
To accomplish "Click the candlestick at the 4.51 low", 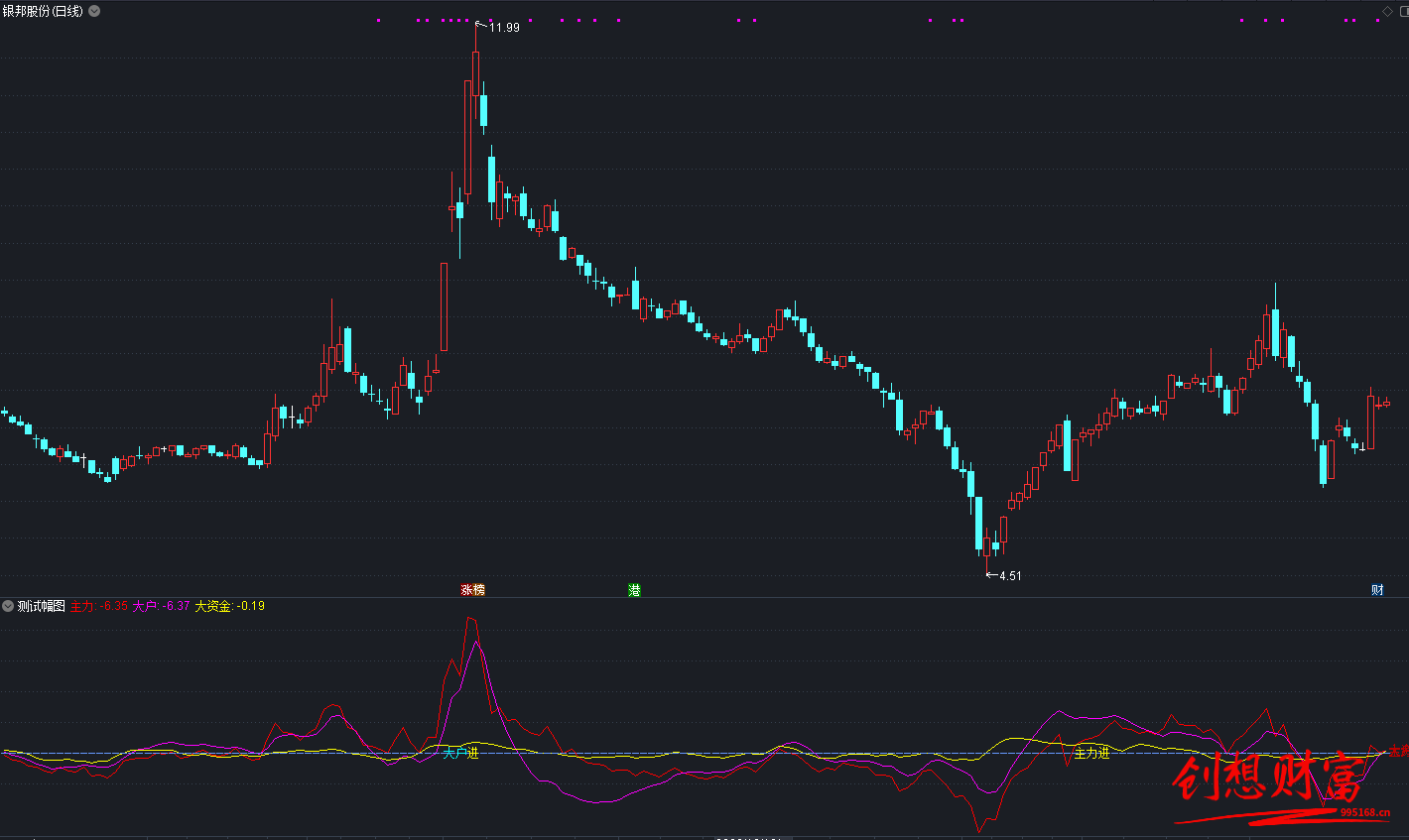I will [x=987, y=547].
